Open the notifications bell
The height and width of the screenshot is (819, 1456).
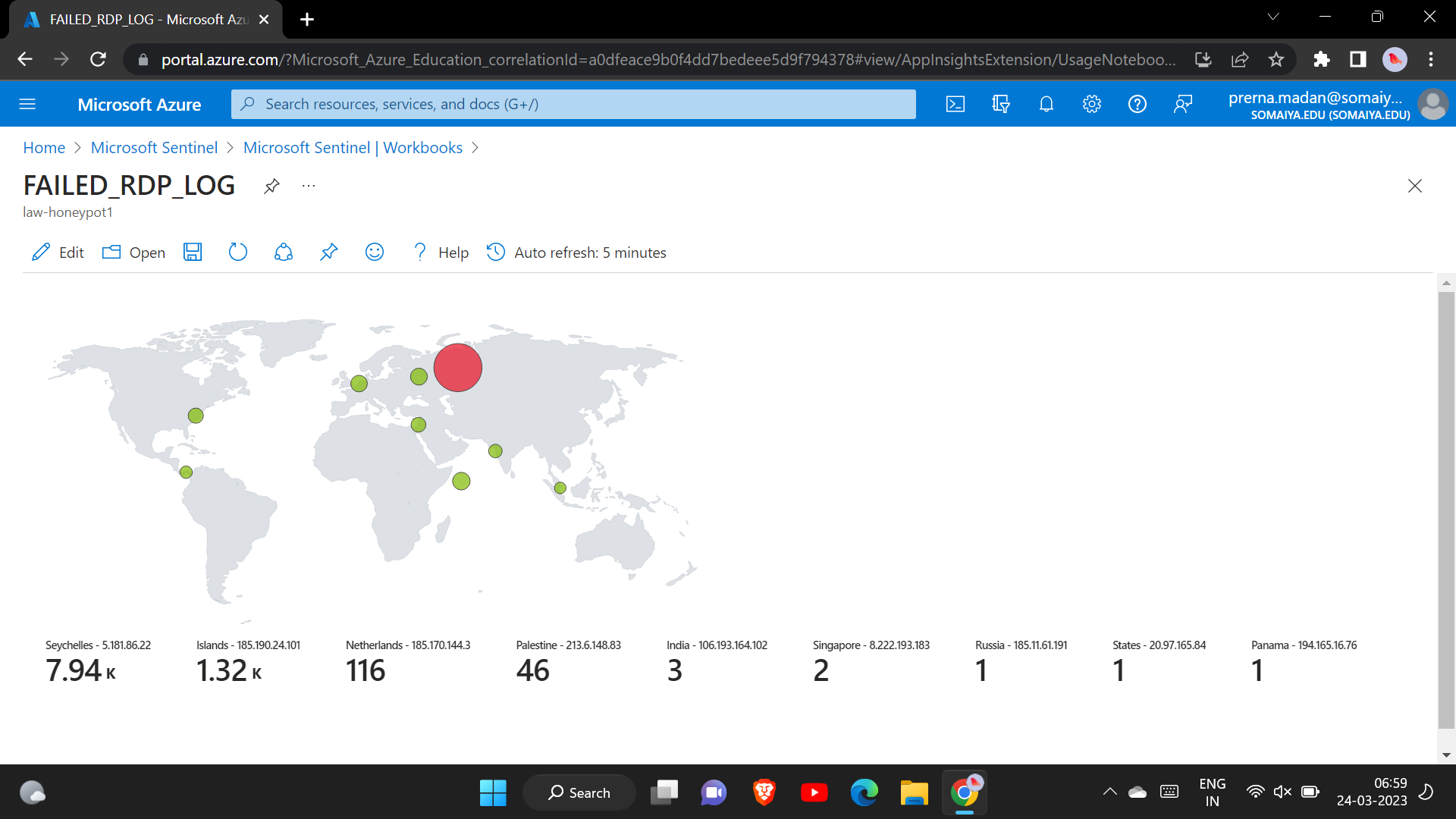tap(1046, 104)
